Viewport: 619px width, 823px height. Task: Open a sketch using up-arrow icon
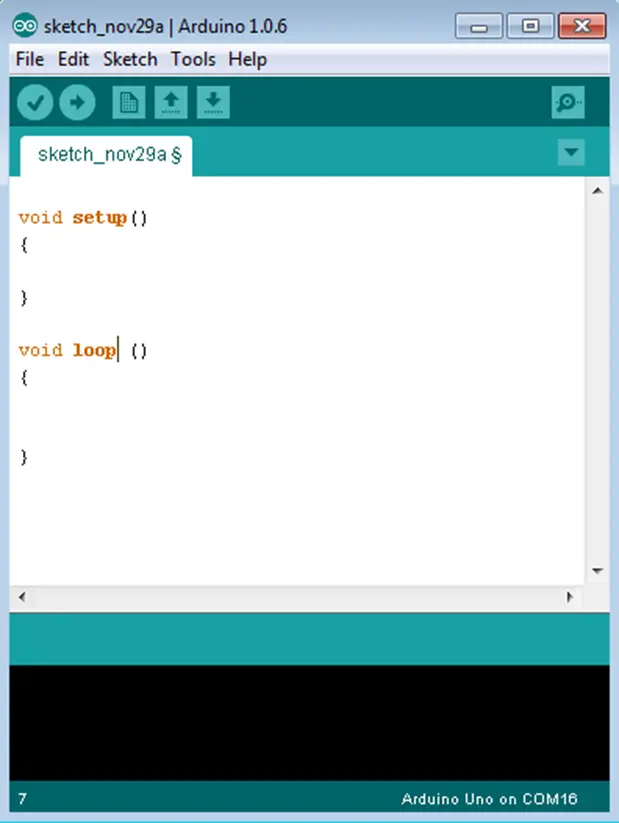pos(171,102)
